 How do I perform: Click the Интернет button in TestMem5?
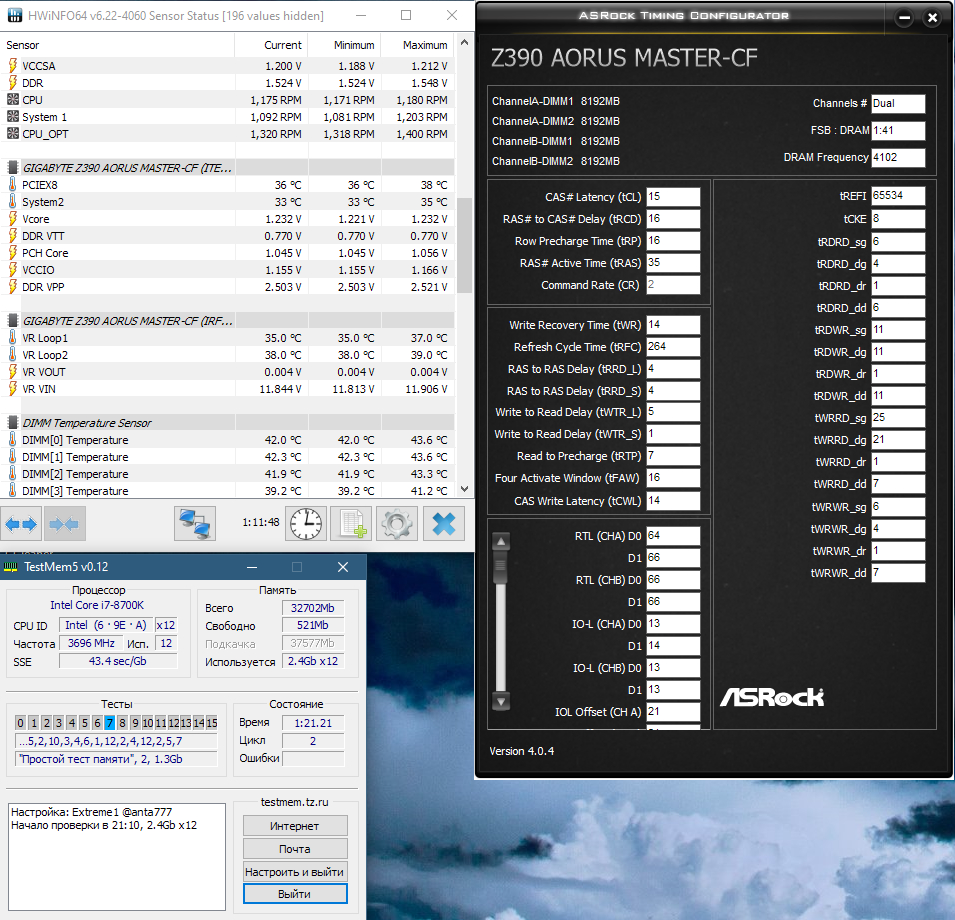tap(295, 826)
